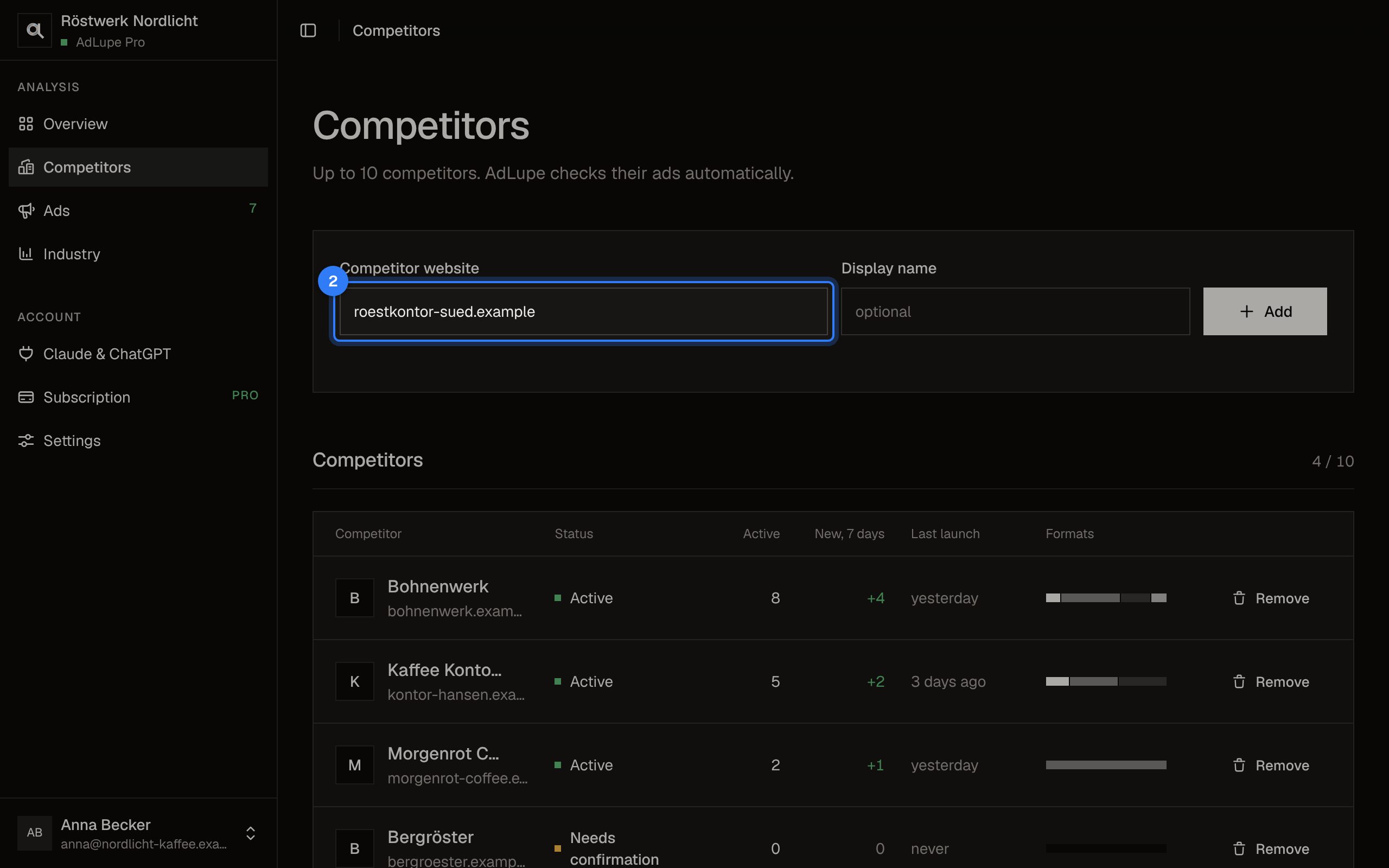This screenshot has height=868, width=1389.
Task: Go to the Industry page
Action: click(138, 254)
